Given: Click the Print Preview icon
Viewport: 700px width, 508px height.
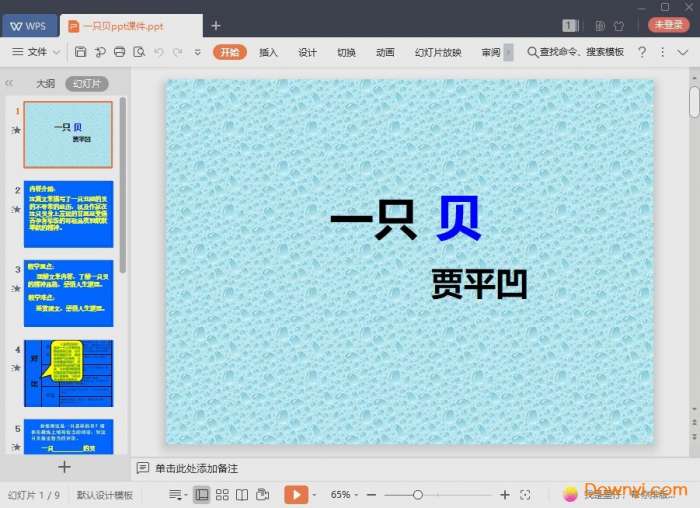Looking at the screenshot, I should (138, 52).
